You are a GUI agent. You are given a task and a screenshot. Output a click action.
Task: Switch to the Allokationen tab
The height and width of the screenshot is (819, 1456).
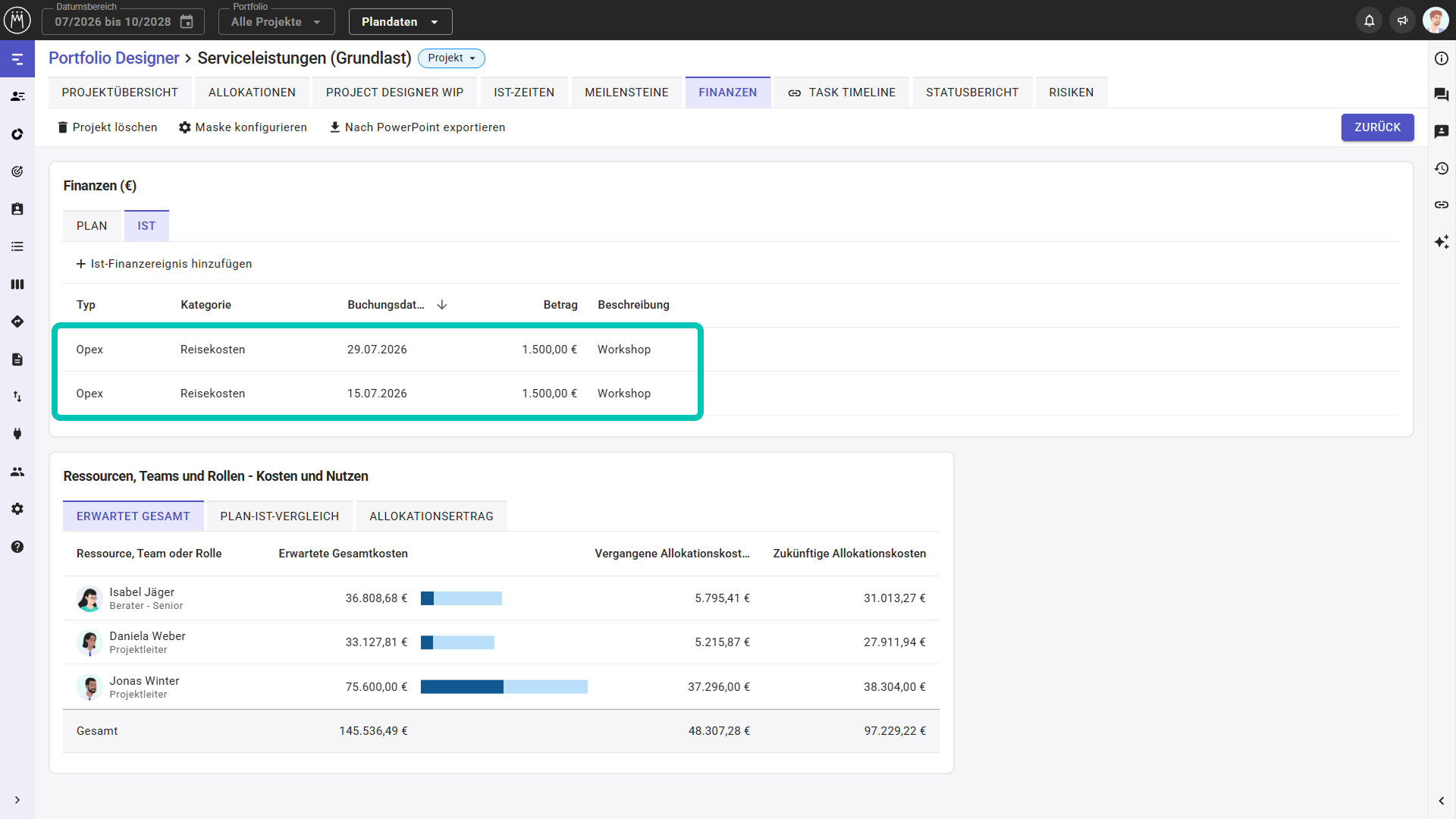[x=252, y=93]
